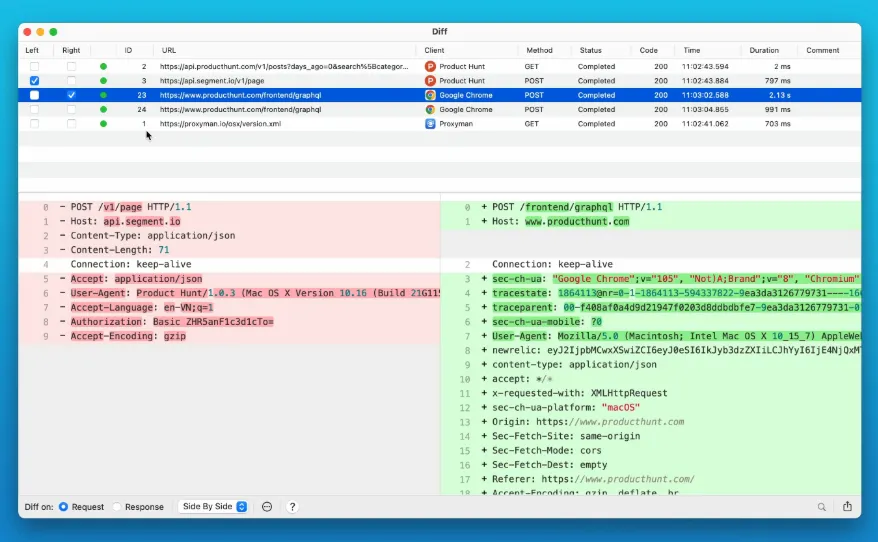Click the 'Authorization: Basic' removed diff line

click(x=230, y=322)
